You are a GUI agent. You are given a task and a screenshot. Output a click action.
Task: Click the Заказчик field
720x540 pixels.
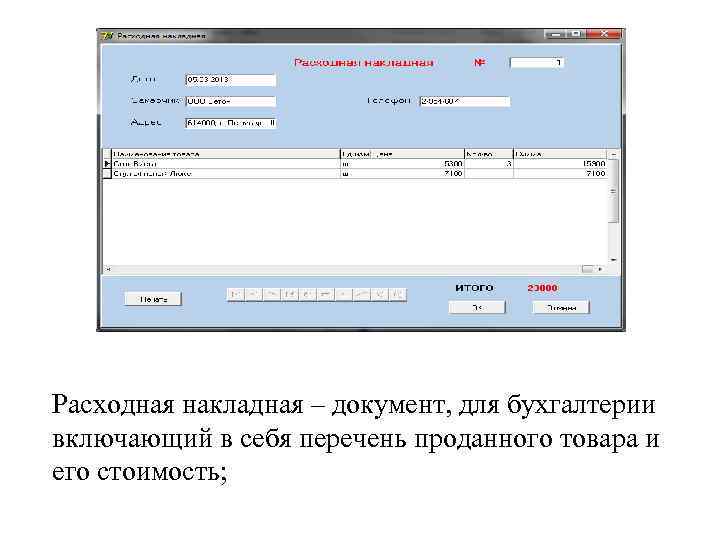[x=231, y=101]
